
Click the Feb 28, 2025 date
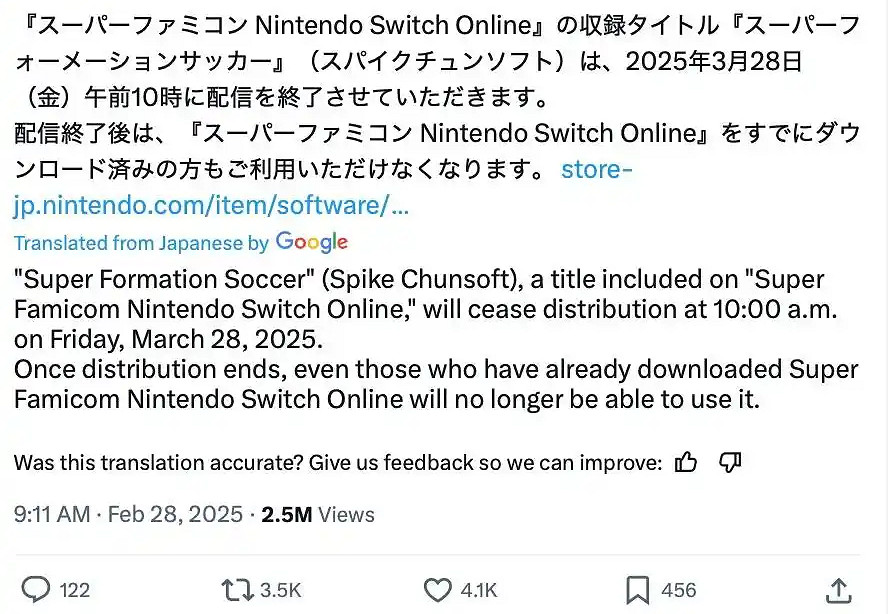177,514
